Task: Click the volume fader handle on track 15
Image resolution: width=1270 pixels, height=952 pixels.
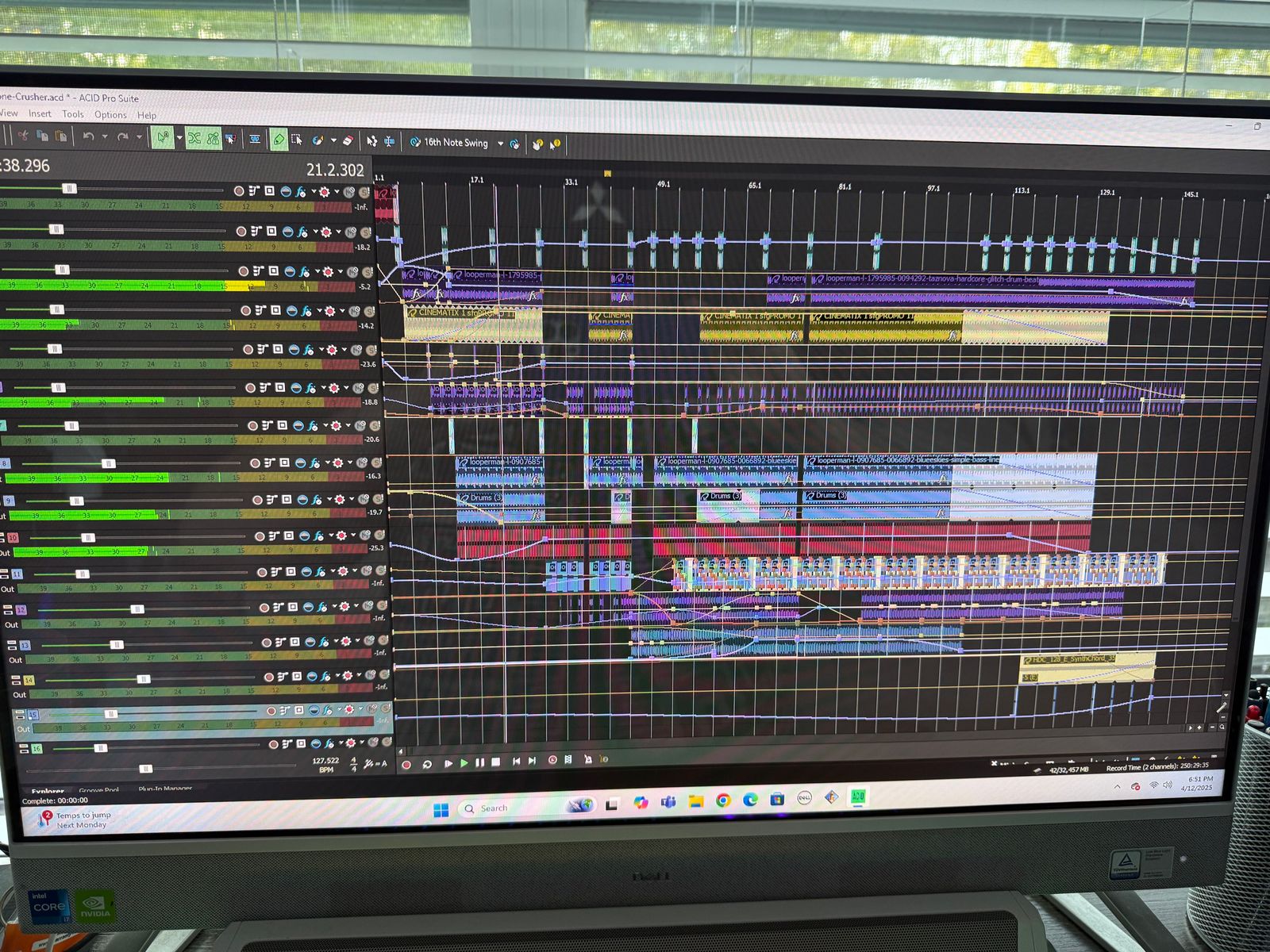Action: 111,714
